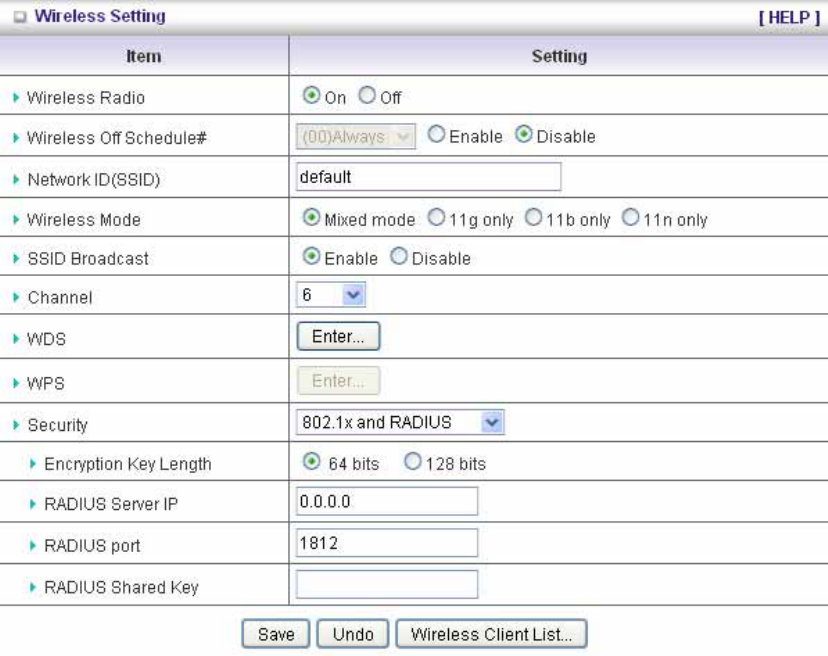This screenshot has height=656, width=828.
Task: Open the HELP link
Action: point(789,17)
